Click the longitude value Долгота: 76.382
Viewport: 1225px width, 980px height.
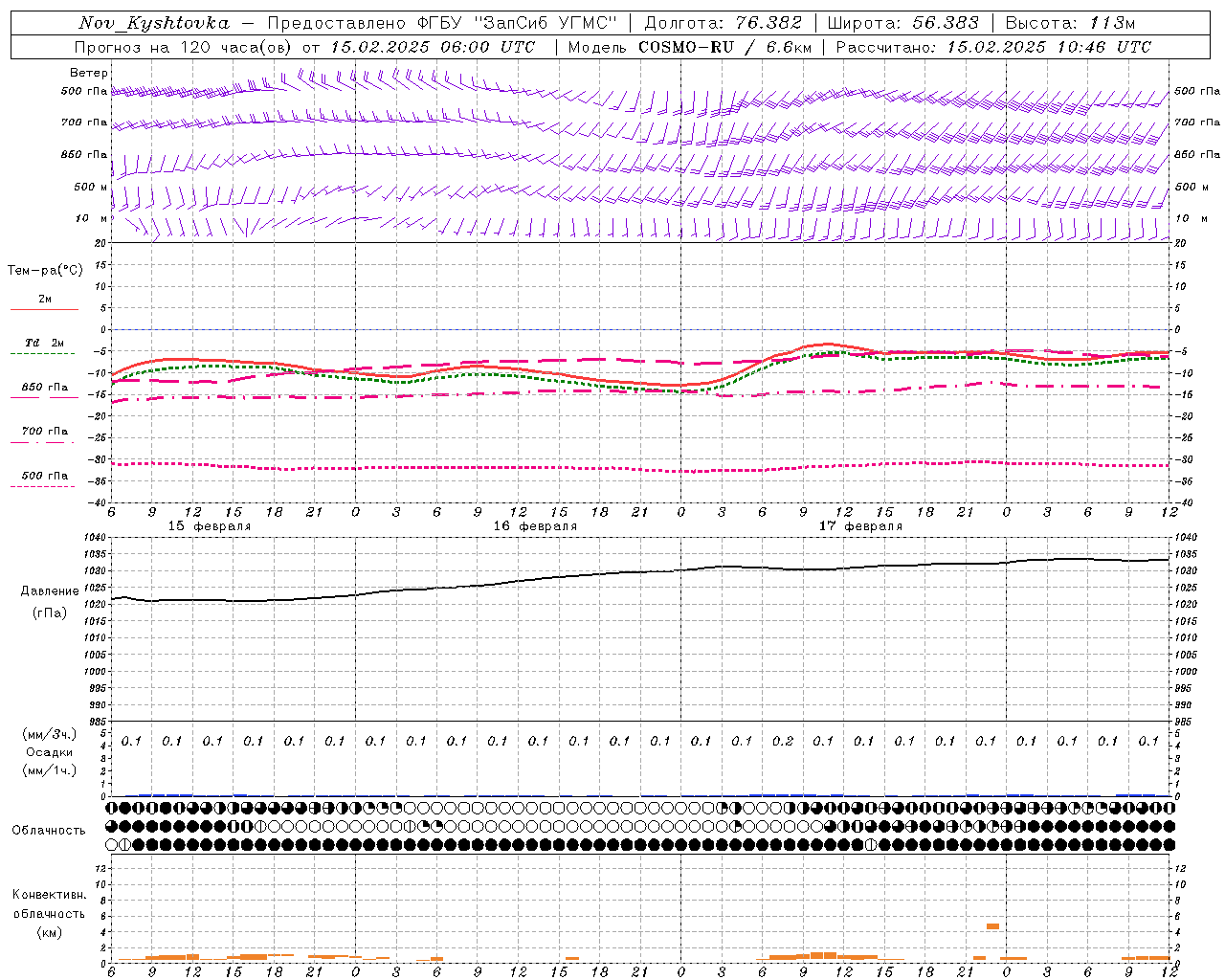724,23
